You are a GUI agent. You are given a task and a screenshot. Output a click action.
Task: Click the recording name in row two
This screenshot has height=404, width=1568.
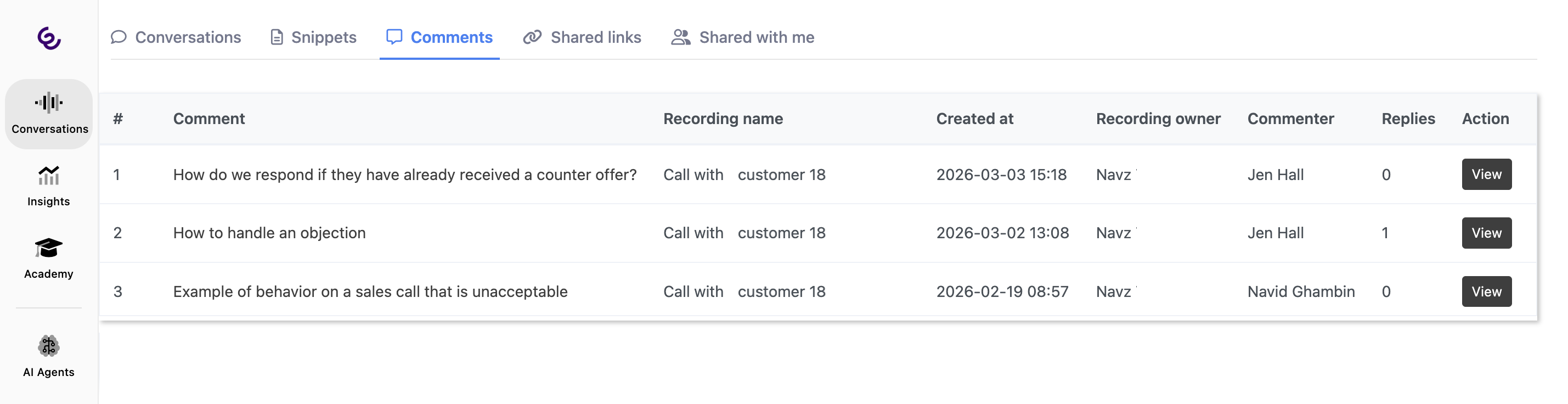point(744,233)
